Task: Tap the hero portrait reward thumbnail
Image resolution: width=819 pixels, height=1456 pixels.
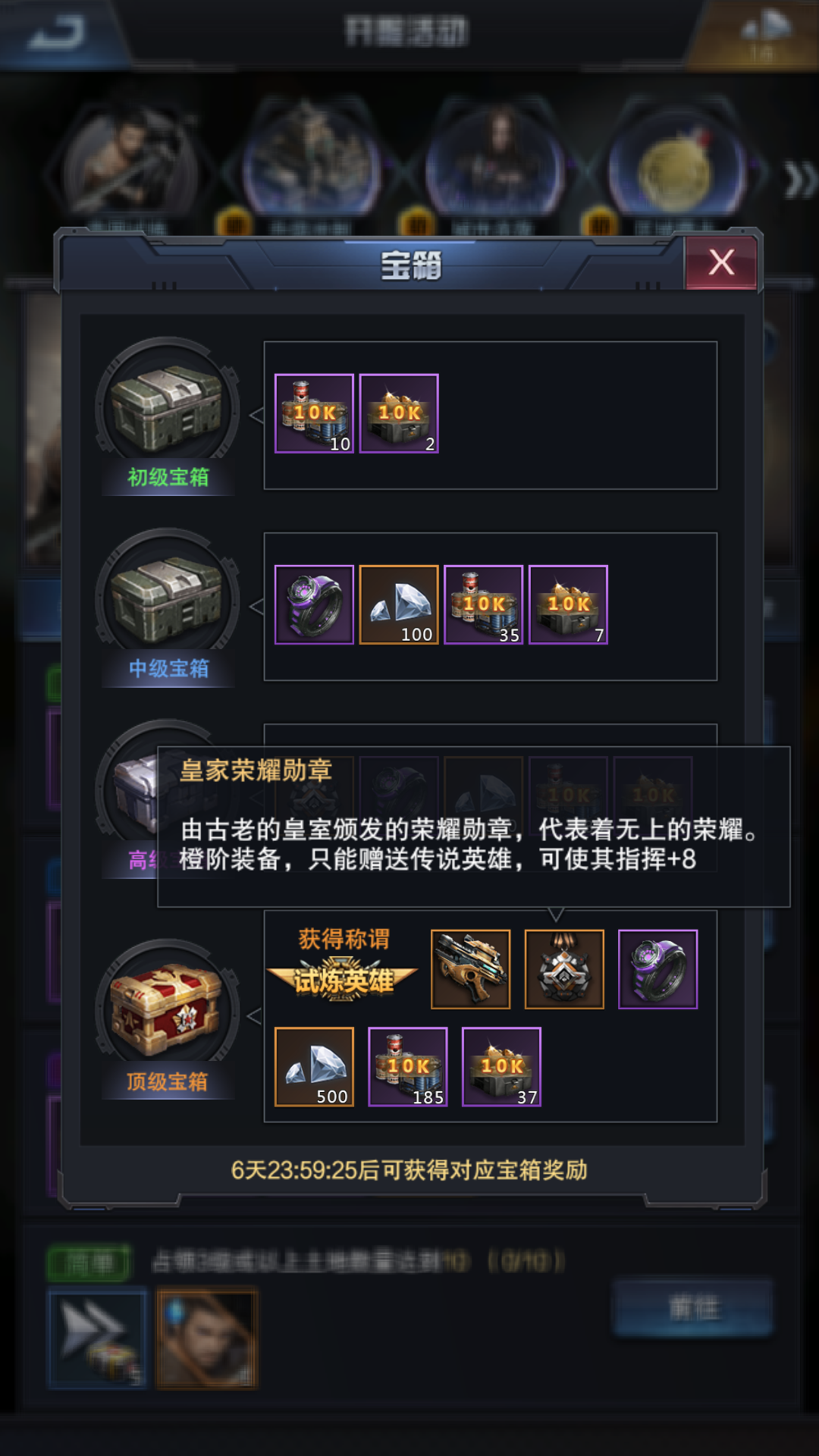Action: (207, 1338)
